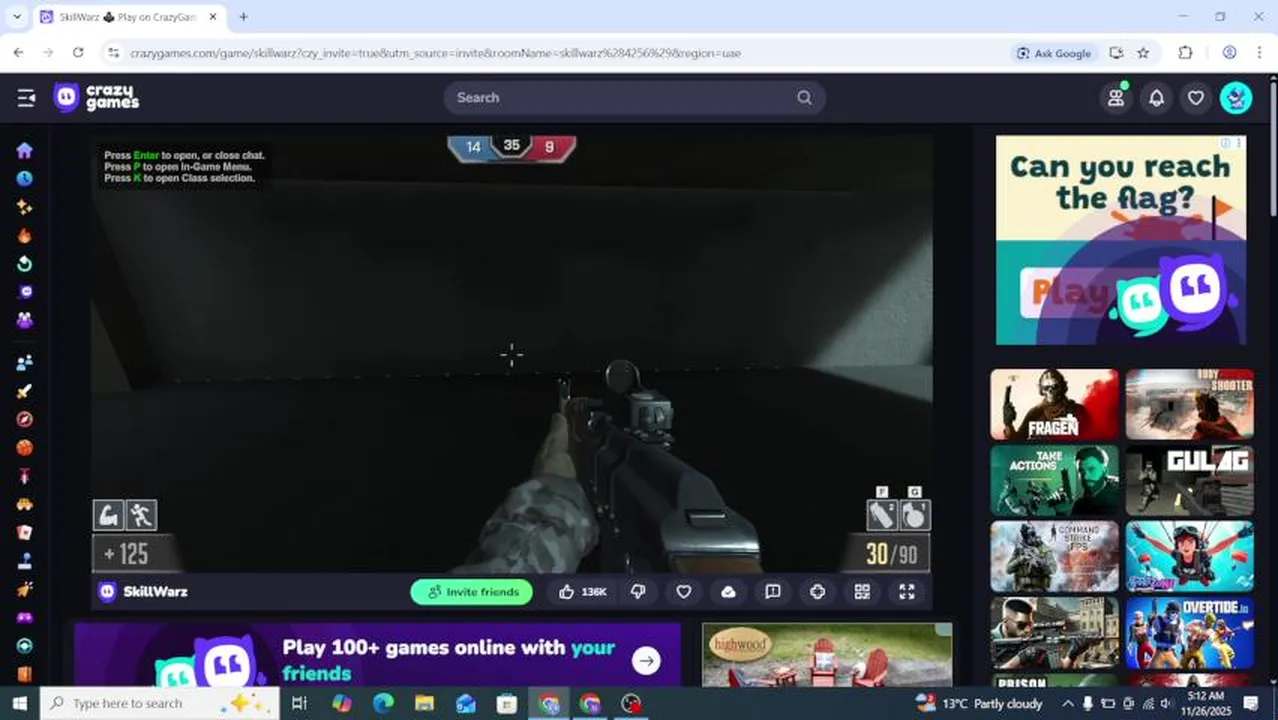Select the in-game grenade slot G
This screenshot has height=720, width=1278.
[914, 514]
